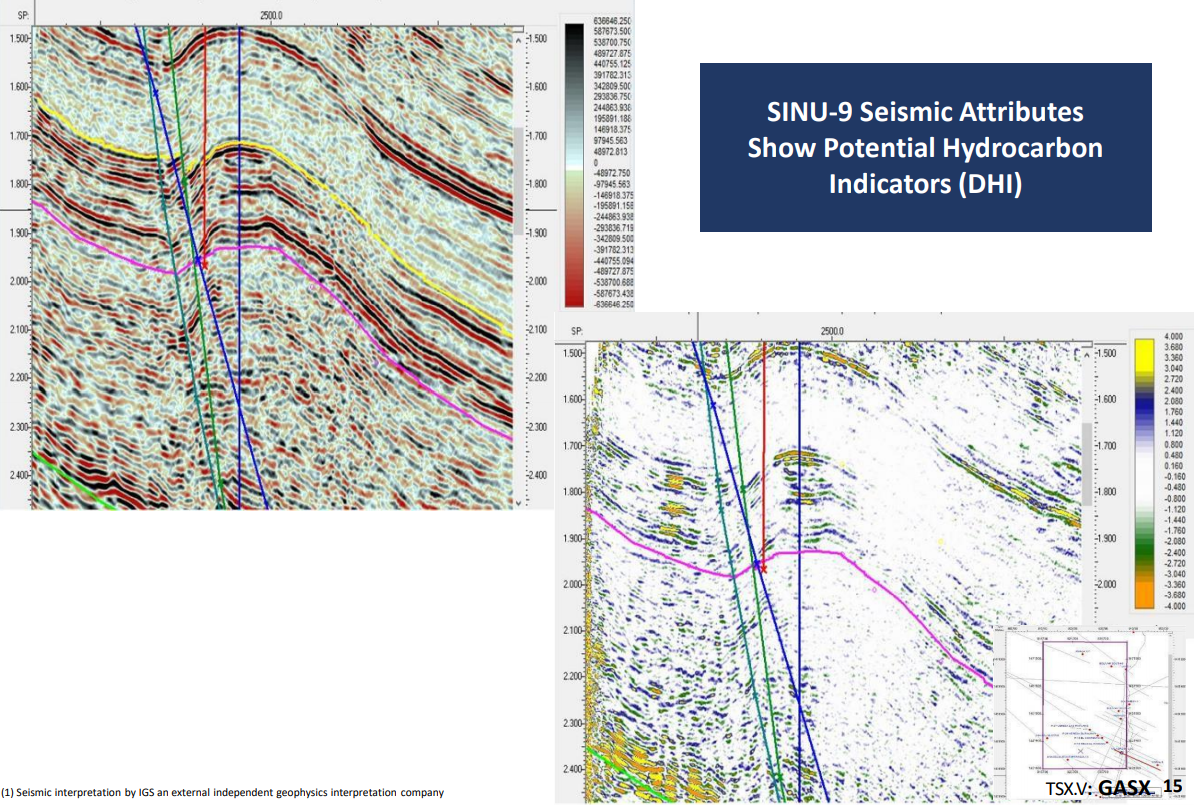Click the scroll-up arrow in the lower seismic attribute panel
This screenshot has width=1194, height=807.
coord(1087,356)
